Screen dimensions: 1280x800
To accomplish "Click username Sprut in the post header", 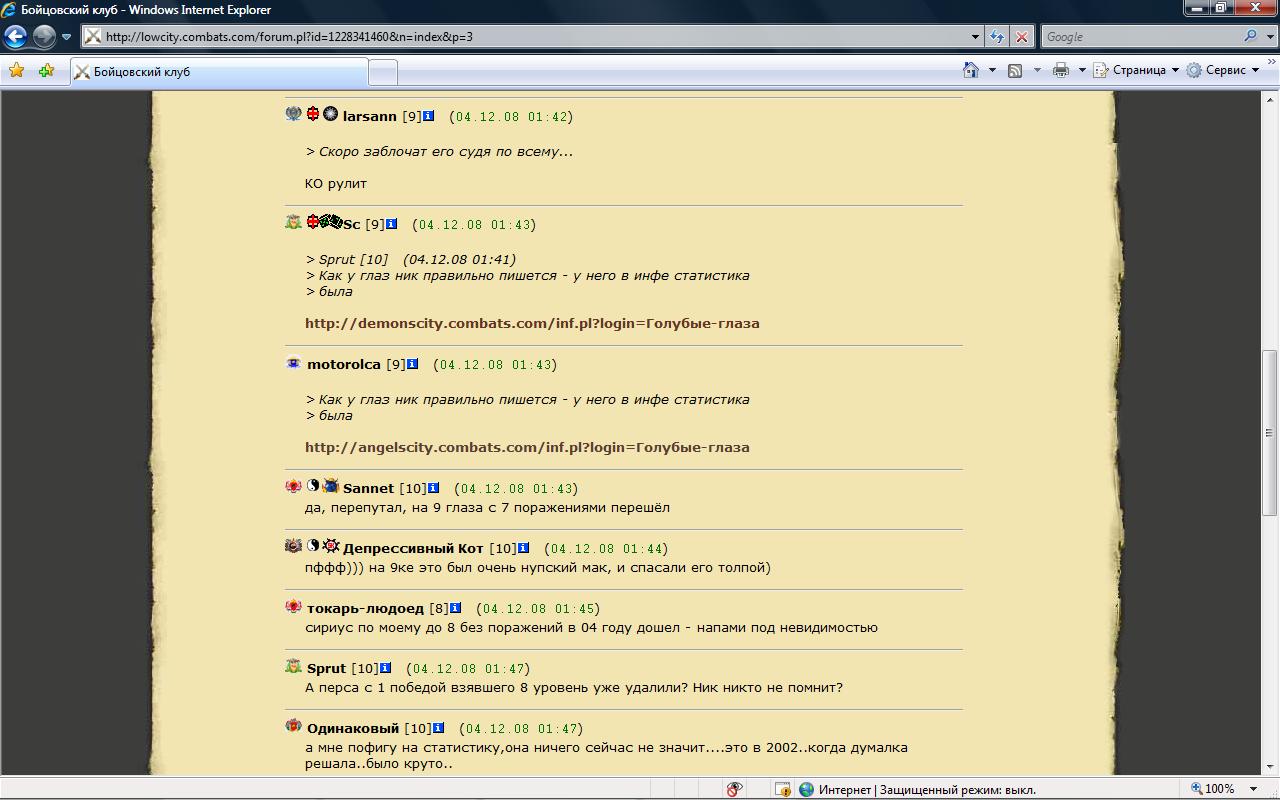I will click(326, 668).
